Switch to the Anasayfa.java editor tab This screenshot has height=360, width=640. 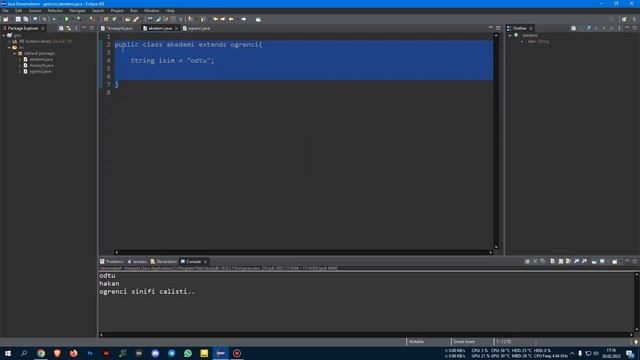[x=117, y=28]
